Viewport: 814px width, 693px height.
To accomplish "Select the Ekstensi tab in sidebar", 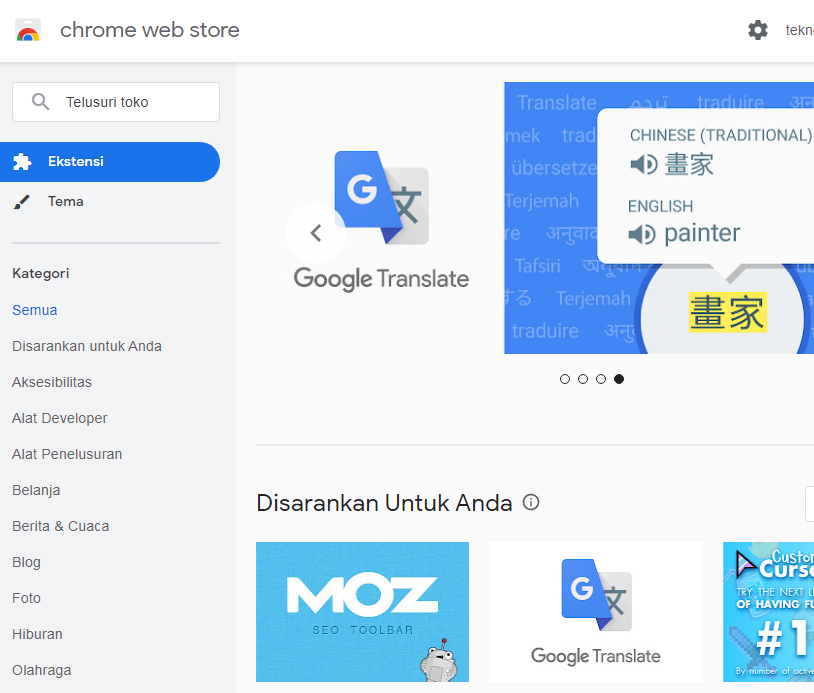I will coord(110,161).
